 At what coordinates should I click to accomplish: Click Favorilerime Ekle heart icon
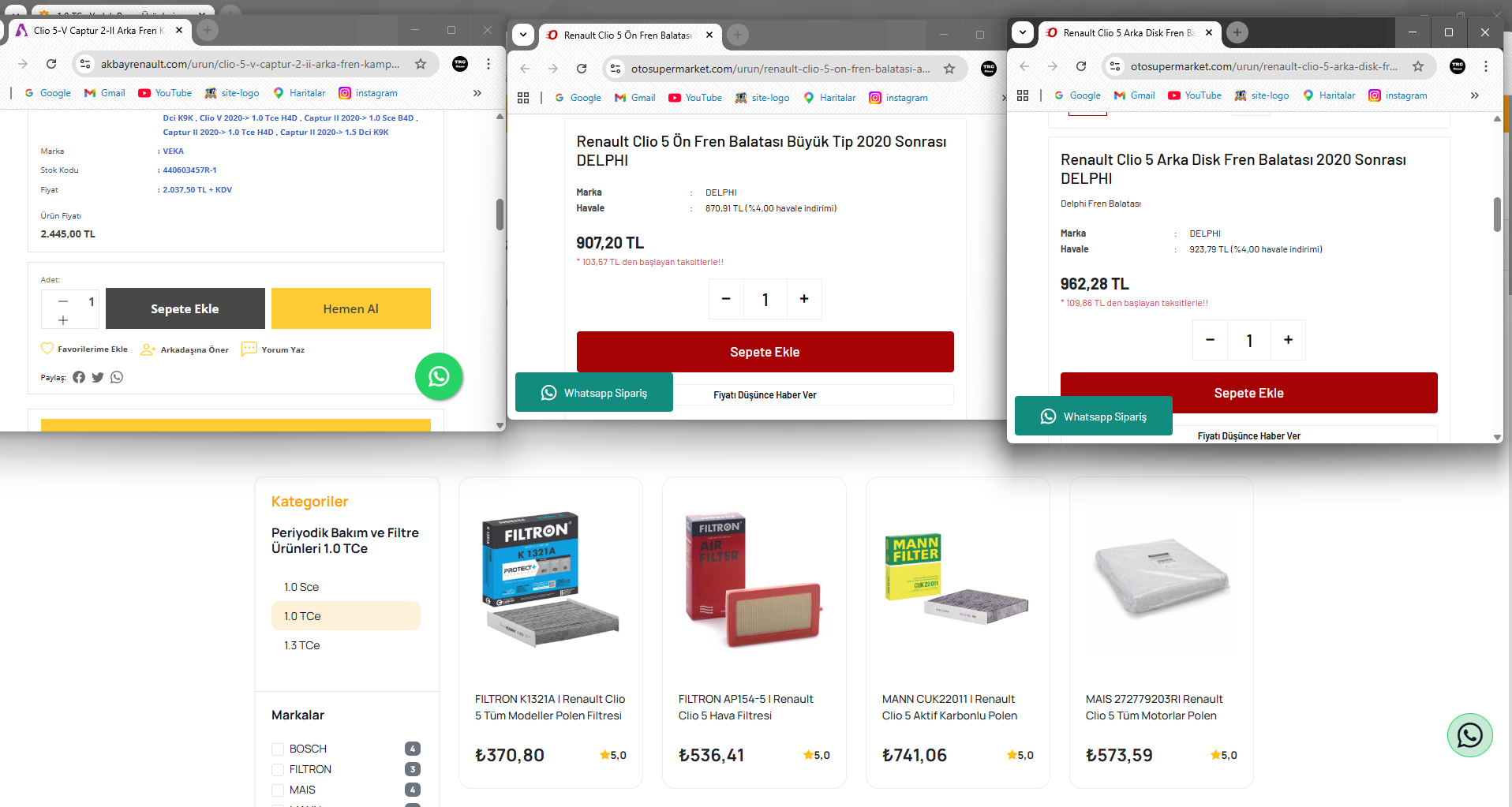click(x=47, y=349)
